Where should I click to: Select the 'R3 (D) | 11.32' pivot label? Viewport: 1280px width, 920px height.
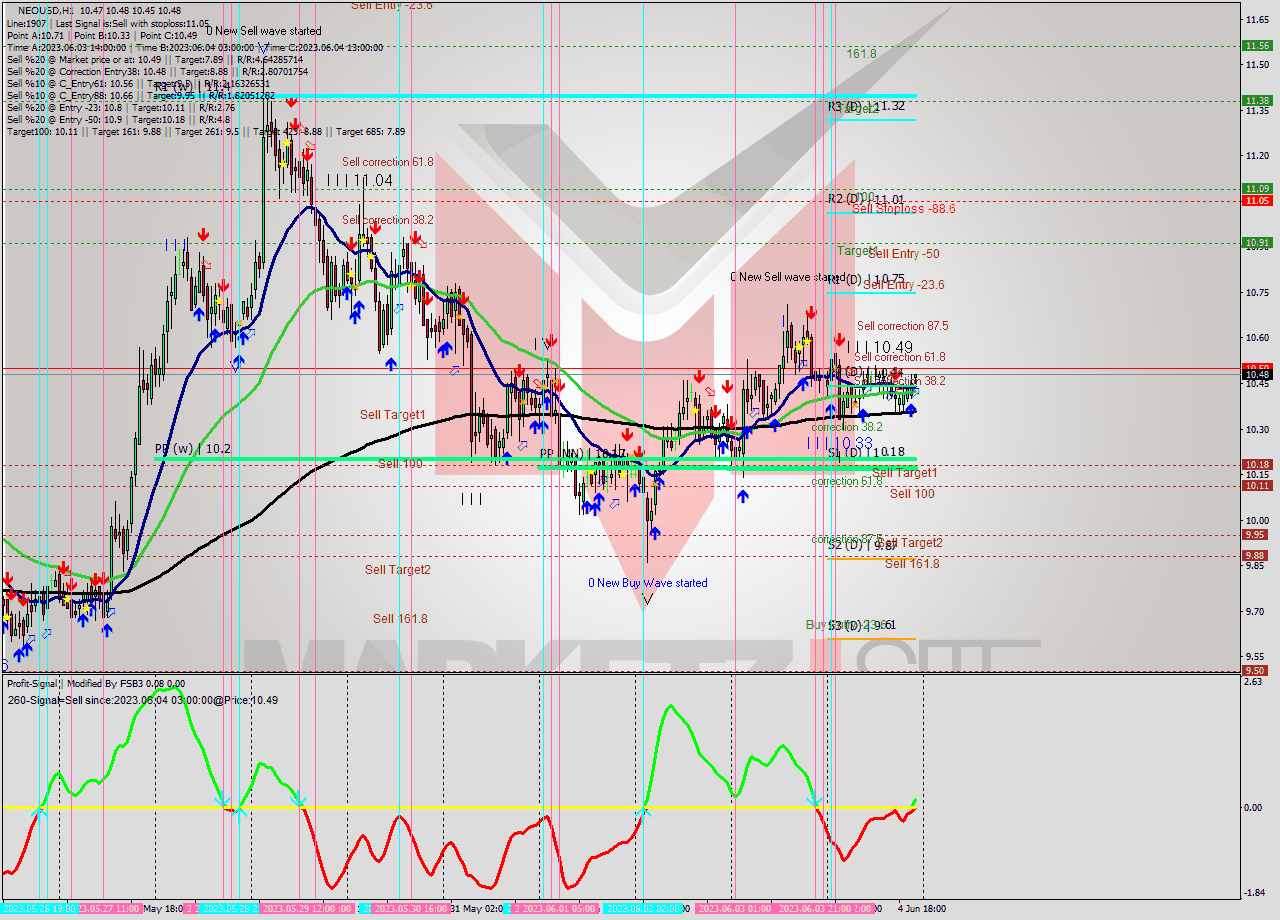click(x=866, y=106)
